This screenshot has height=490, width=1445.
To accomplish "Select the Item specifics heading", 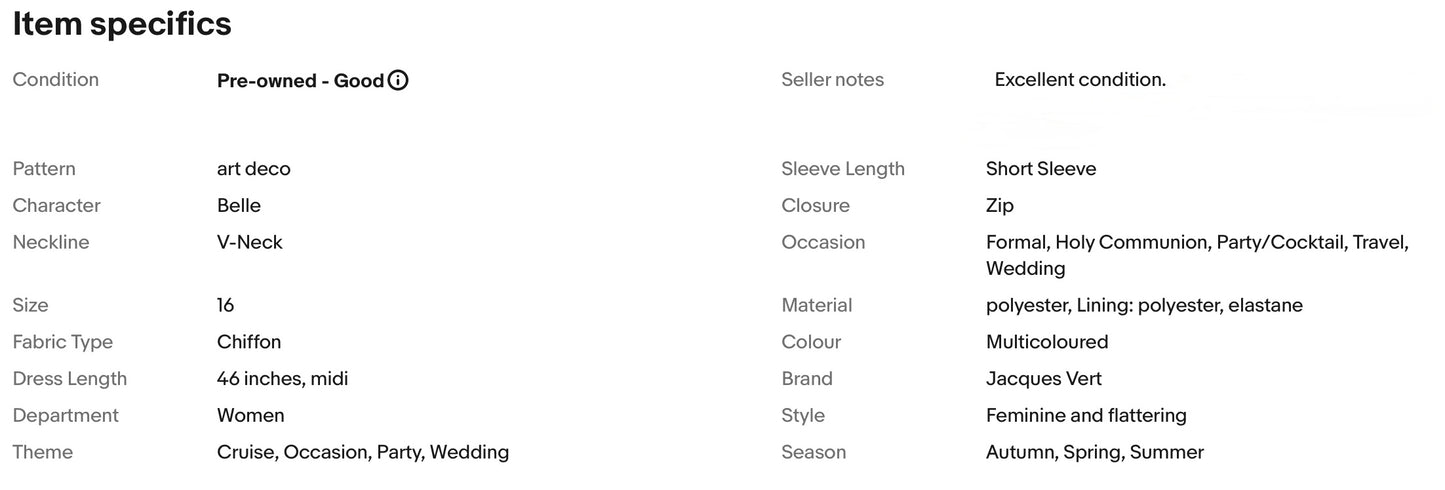I will 122,24.
